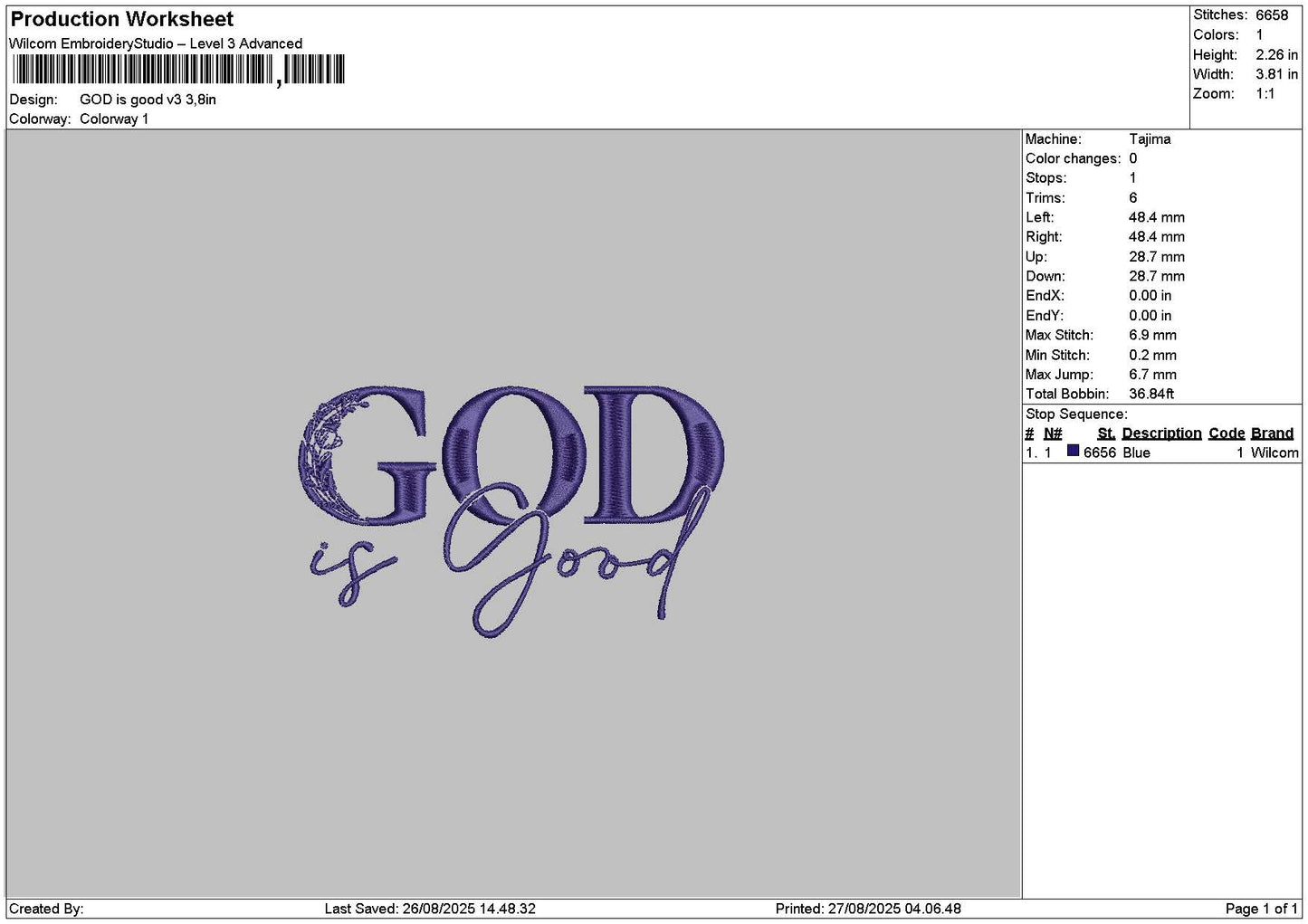Click the Stitches value 6658
This screenshot has height=924, width=1308.
1271,15
